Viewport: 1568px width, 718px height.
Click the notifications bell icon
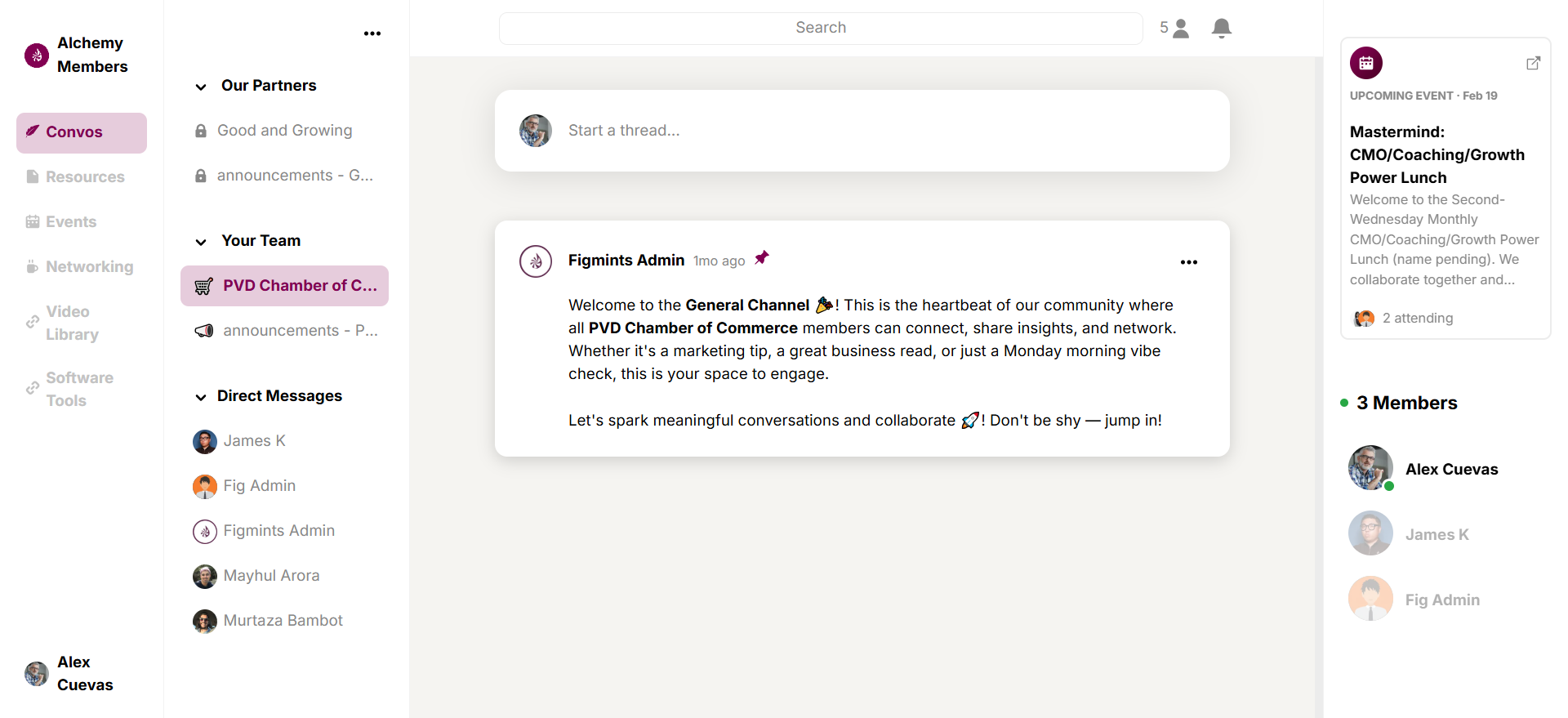[x=1221, y=29]
